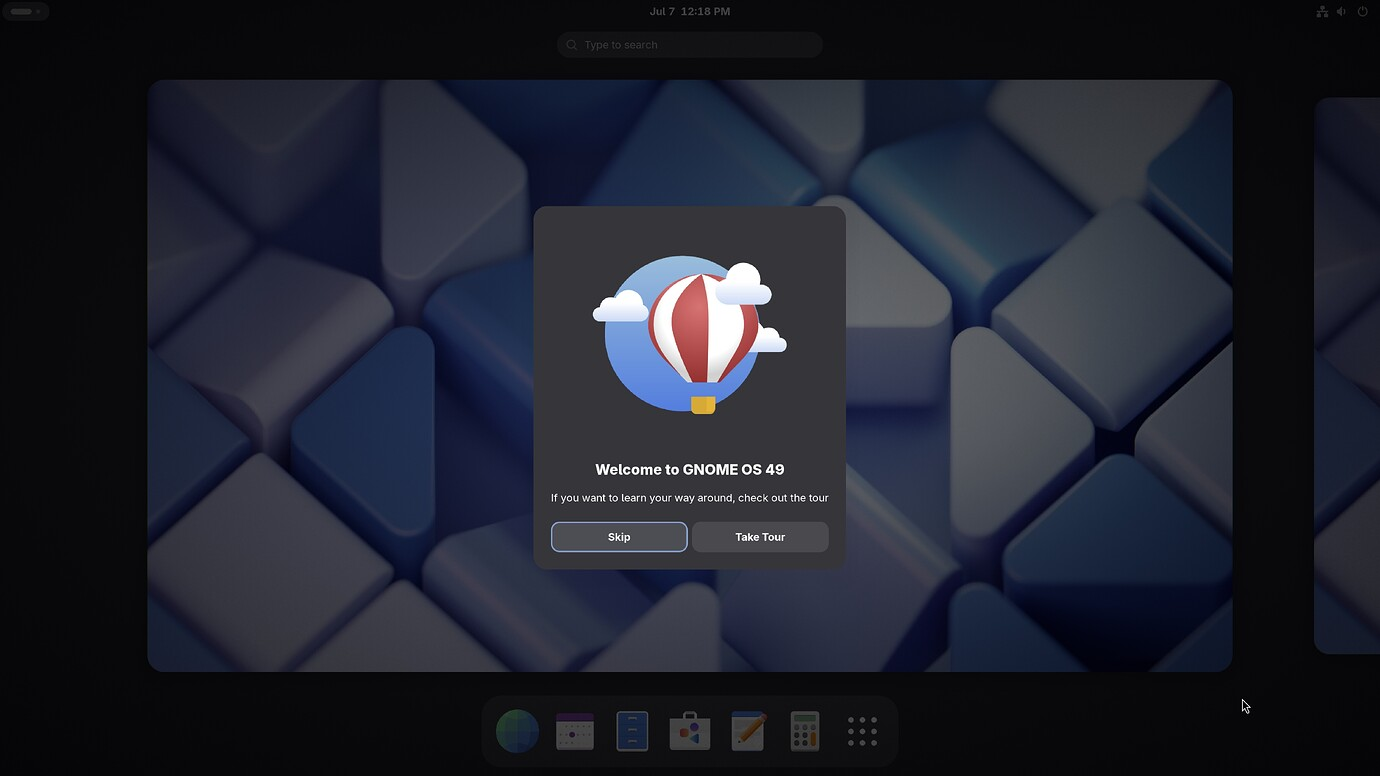Launch the Calendar app
Viewport: 1380px width, 776px height.
tap(575, 731)
